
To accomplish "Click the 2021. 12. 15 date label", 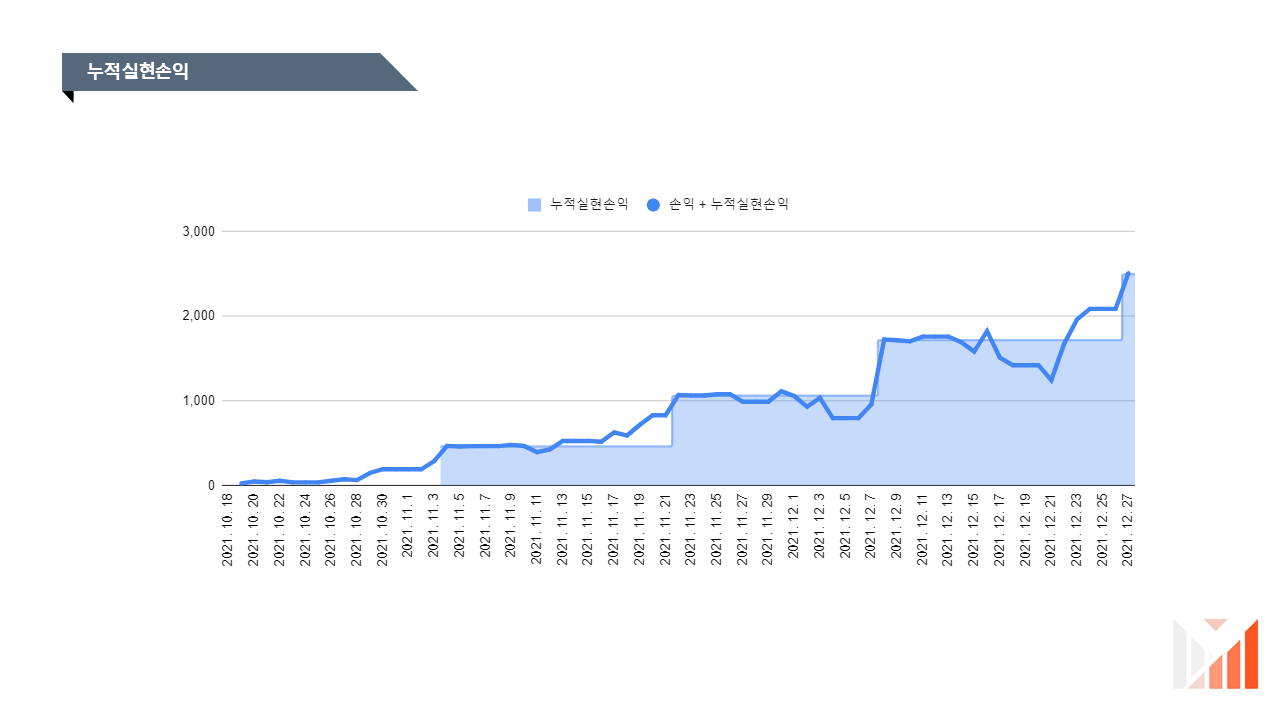I will tap(974, 530).
